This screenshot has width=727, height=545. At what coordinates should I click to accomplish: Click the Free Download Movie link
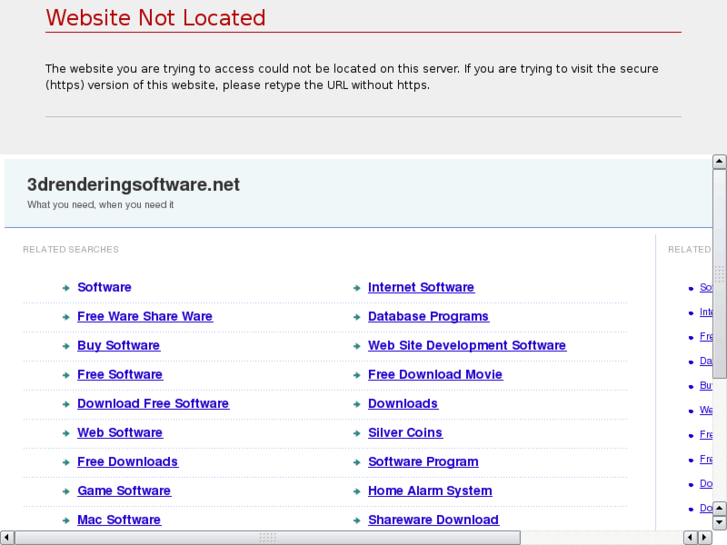coord(435,375)
